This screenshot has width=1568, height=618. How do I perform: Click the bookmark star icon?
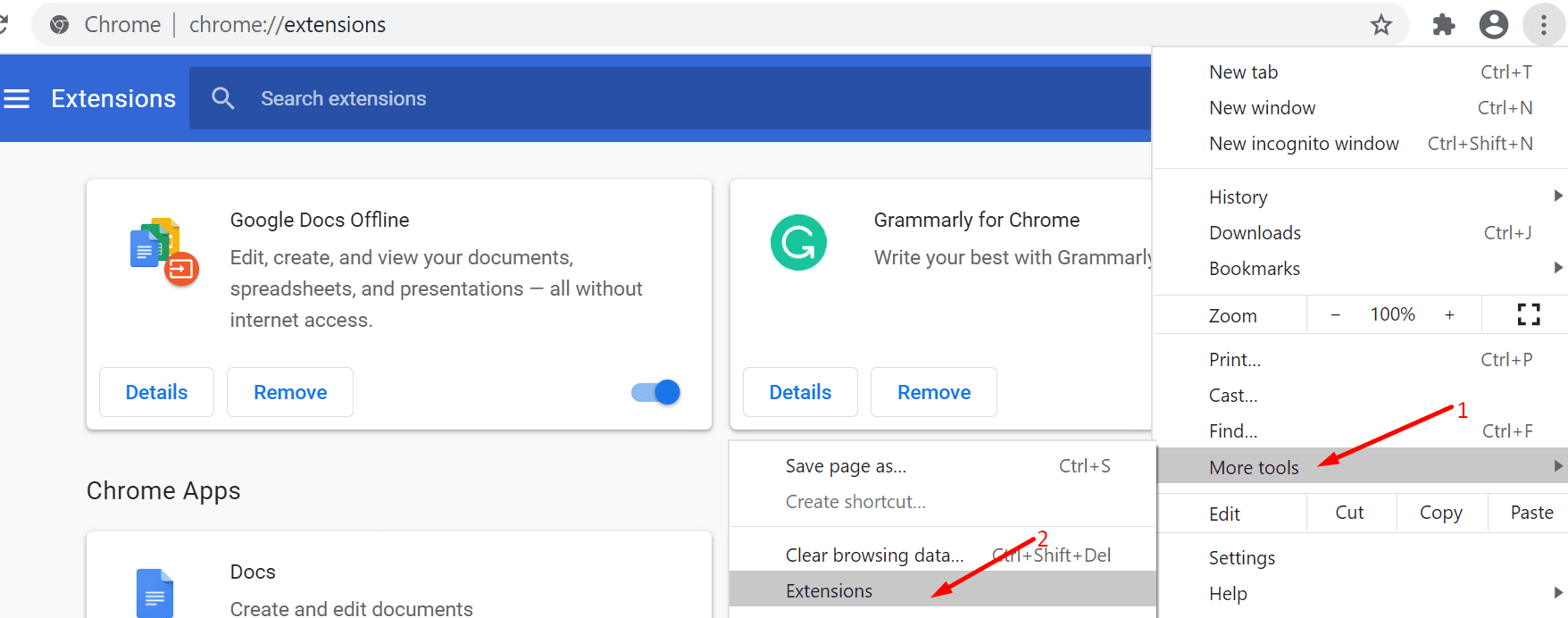pos(1380,25)
